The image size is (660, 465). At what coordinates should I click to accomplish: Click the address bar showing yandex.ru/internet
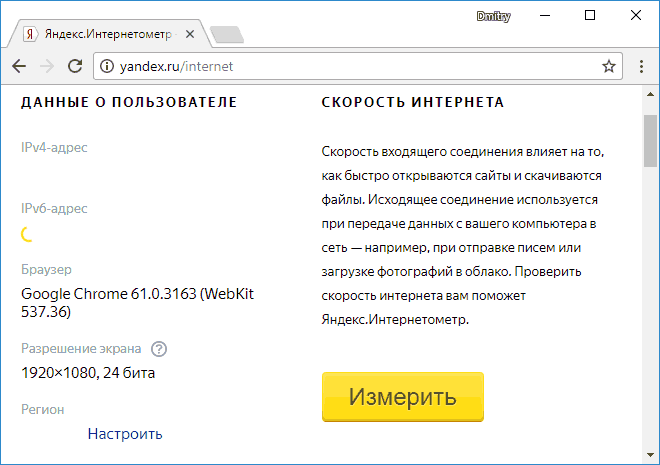pos(358,66)
